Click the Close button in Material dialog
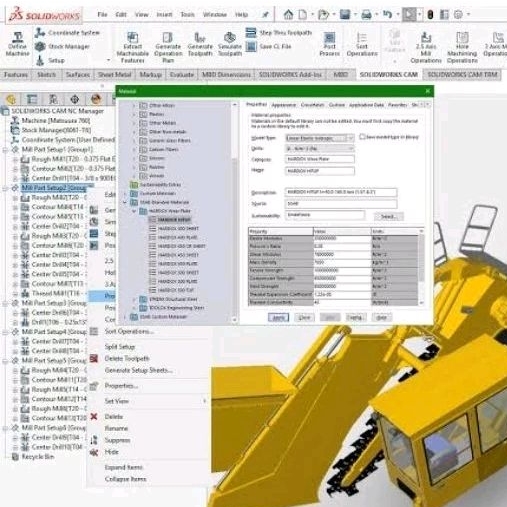Viewport: 507px width, 507px height. pyautogui.click(x=304, y=317)
